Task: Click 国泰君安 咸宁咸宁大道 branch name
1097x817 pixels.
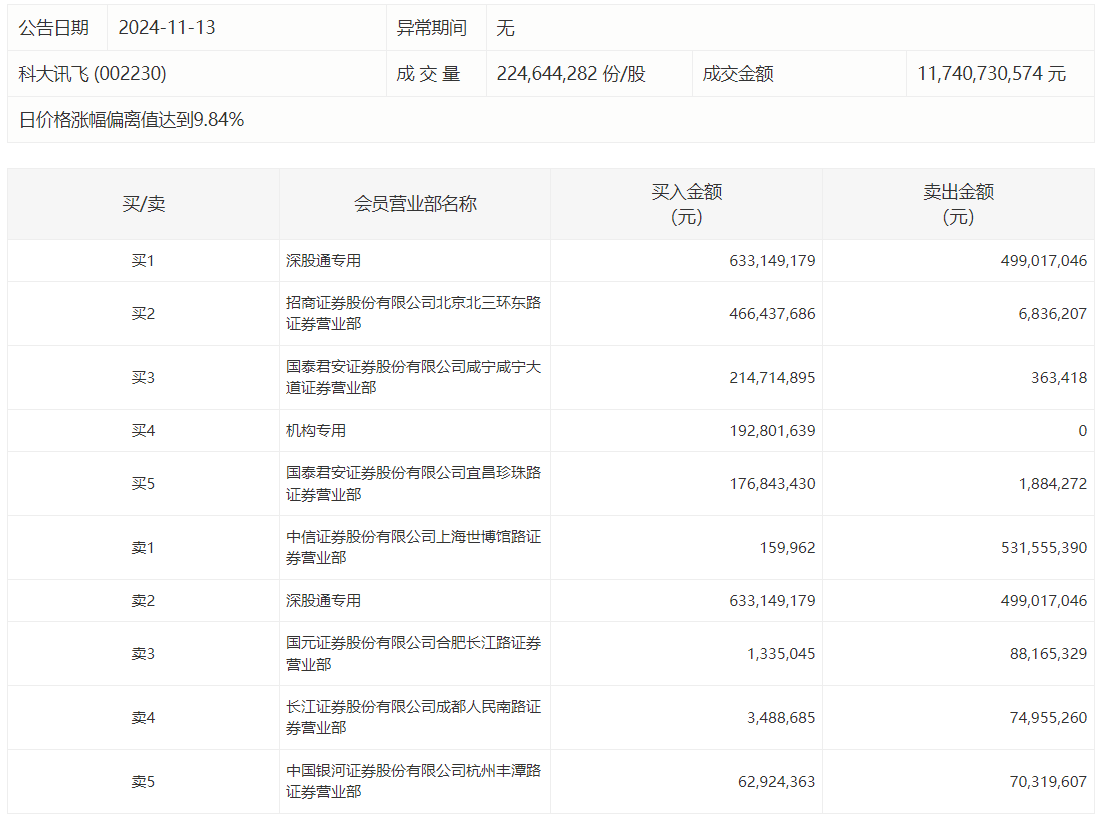Action: click(x=413, y=378)
